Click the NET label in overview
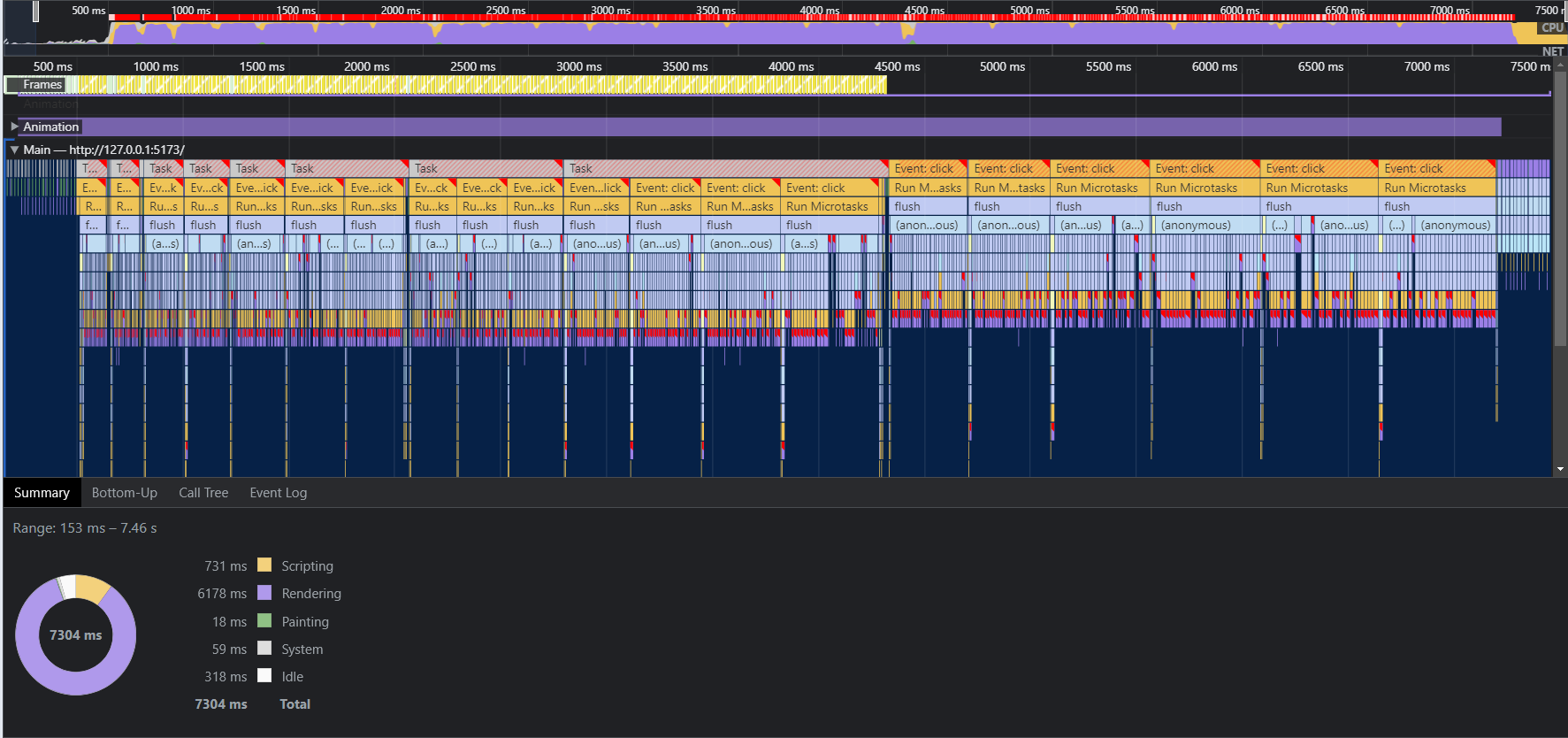Image resolution: width=1568 pixels, height=738 pixels. 1553,51
